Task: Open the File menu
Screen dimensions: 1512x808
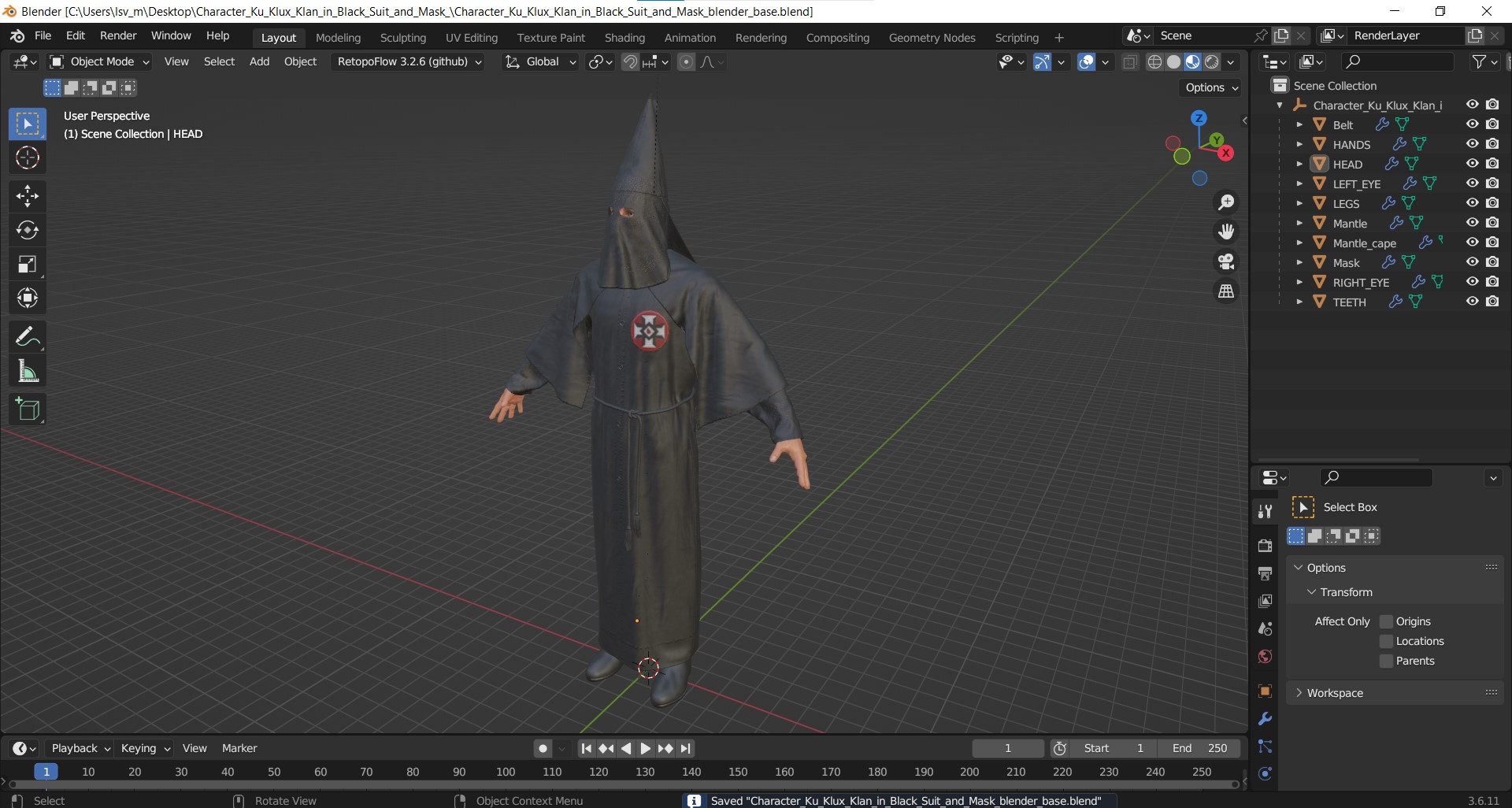Action: click(43, 36)
